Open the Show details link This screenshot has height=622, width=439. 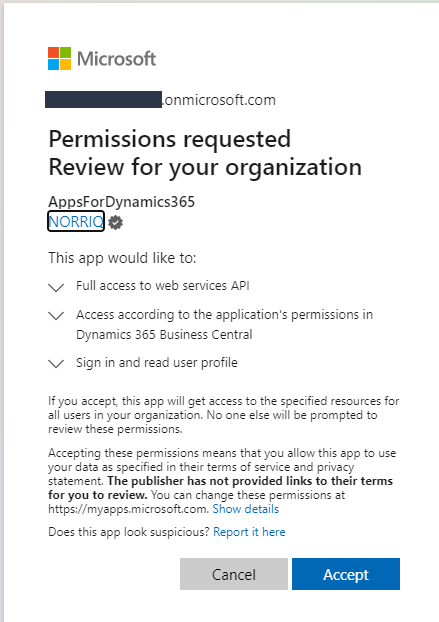245,509
